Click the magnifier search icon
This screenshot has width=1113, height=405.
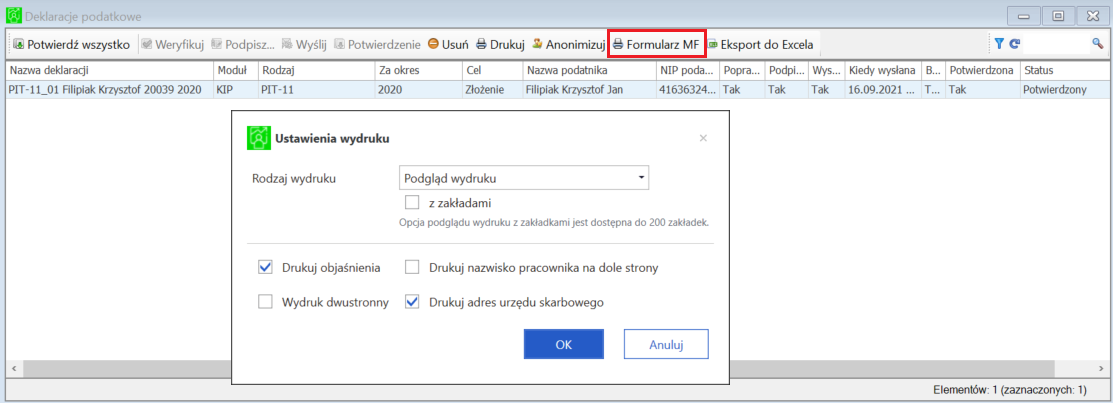[1097, 44]
